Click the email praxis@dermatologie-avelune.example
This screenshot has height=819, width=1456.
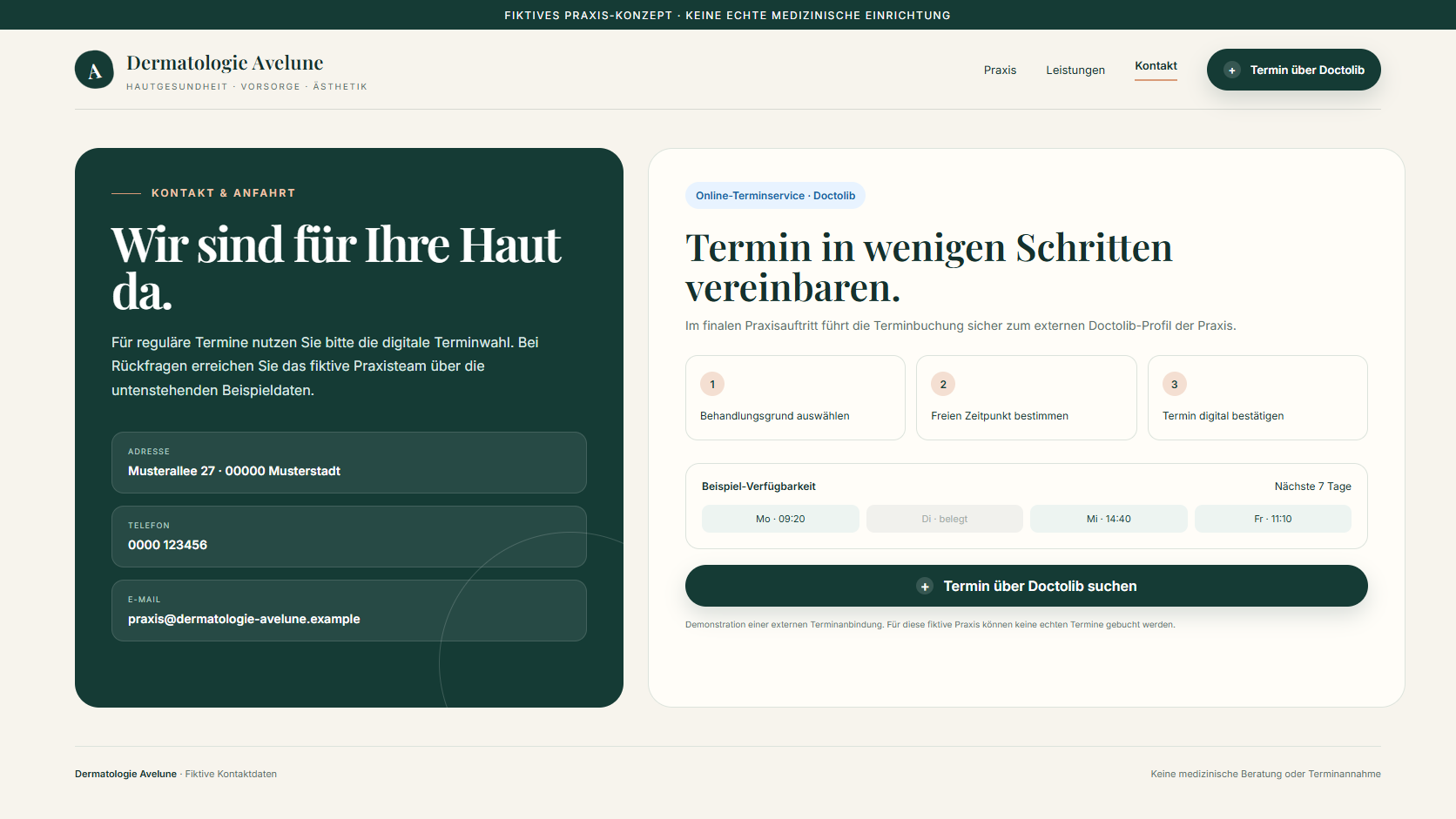244,619
